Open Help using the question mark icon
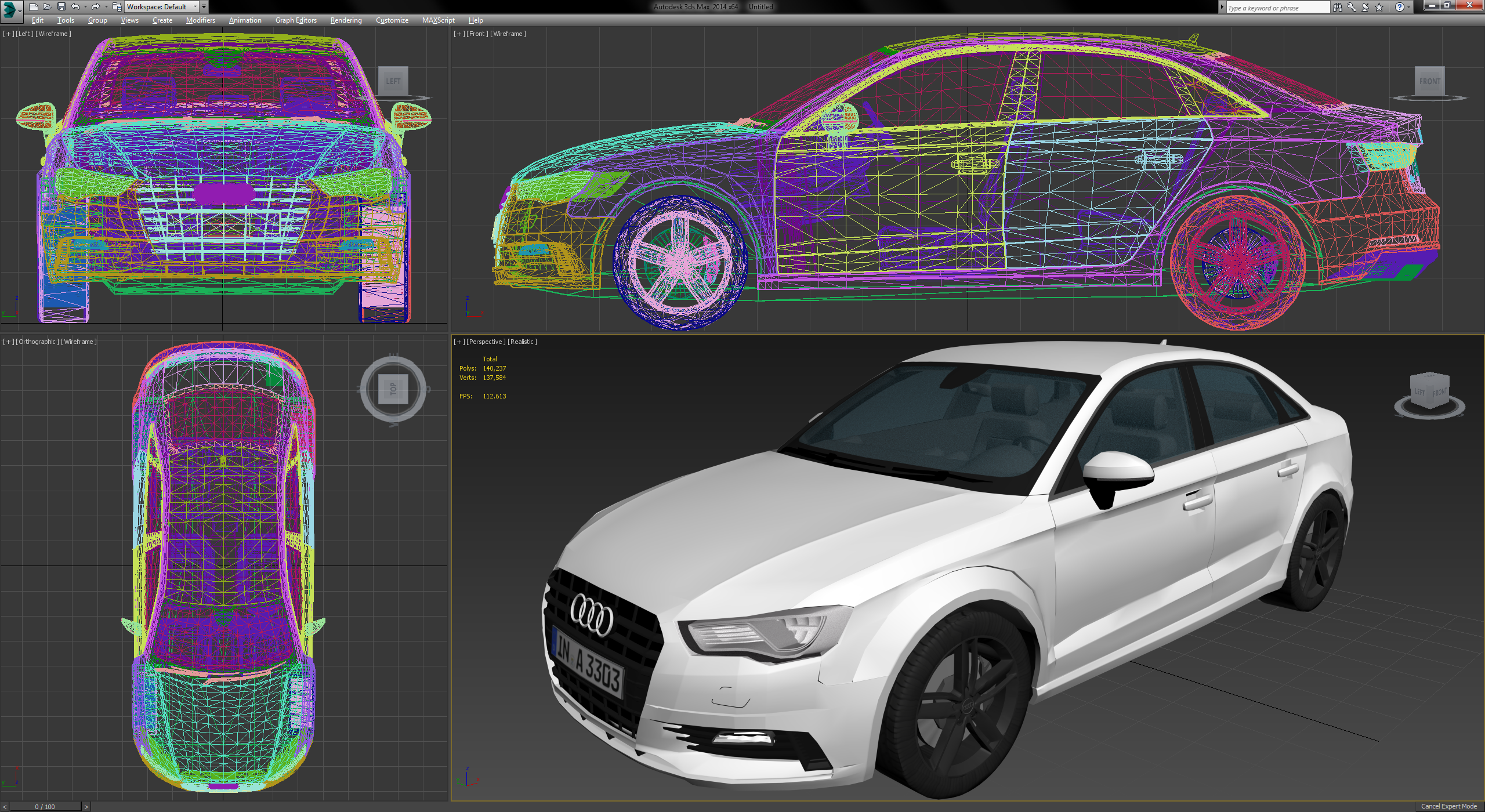Image resolution: width=1485 pixels, height=812 pixels. pos(1400,7)
